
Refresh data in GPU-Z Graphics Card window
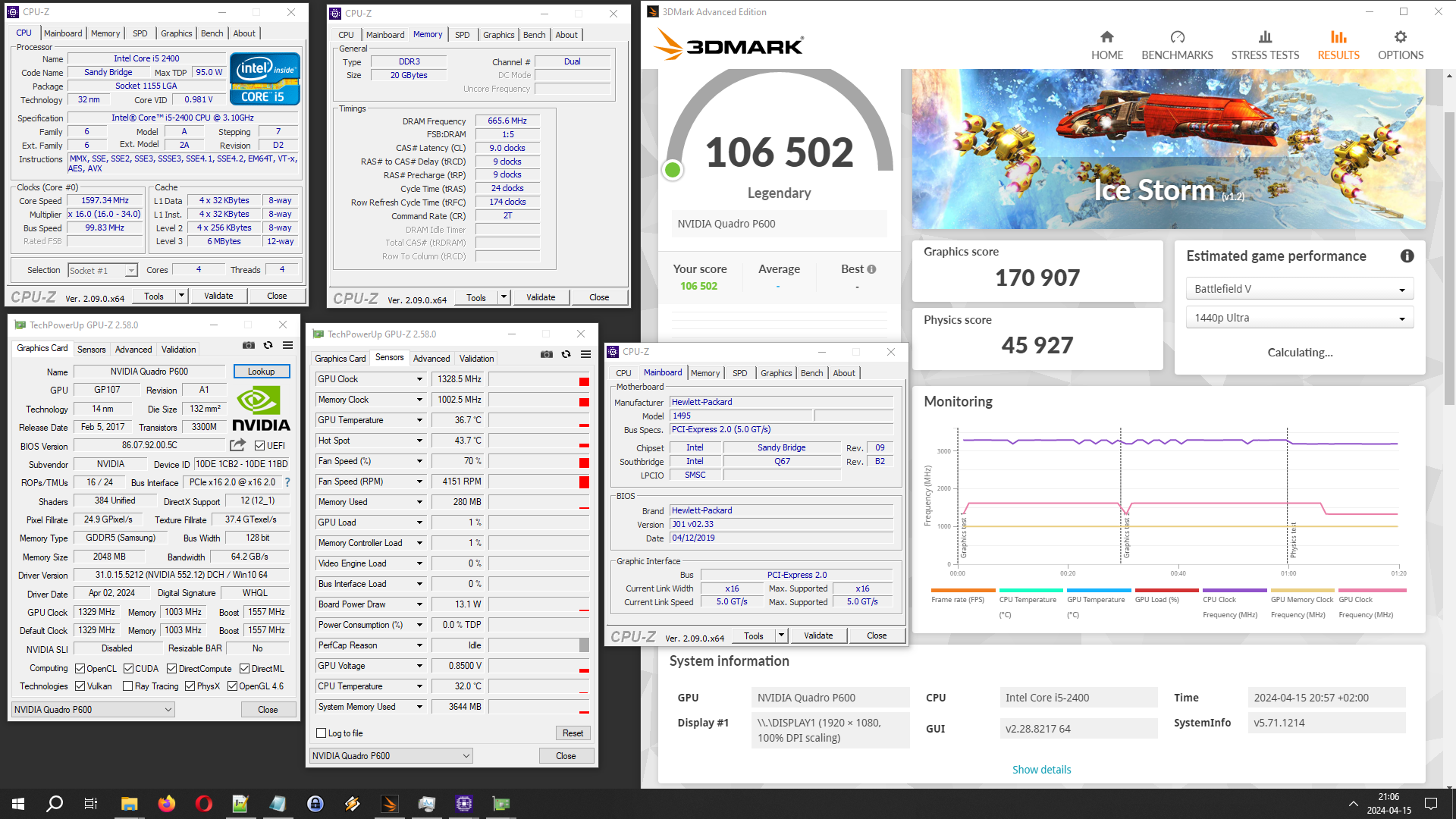point(268,346)
